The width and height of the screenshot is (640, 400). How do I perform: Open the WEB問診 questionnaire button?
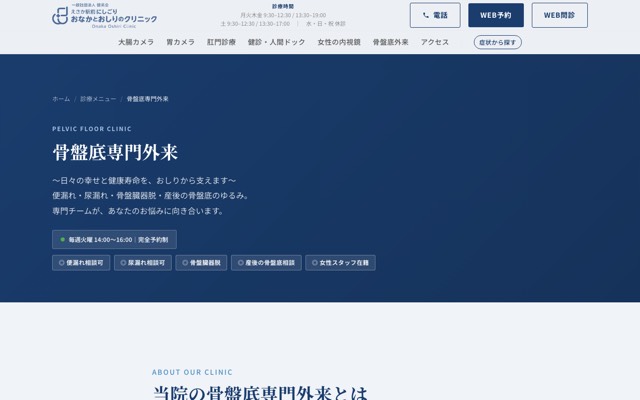point(560,16)
